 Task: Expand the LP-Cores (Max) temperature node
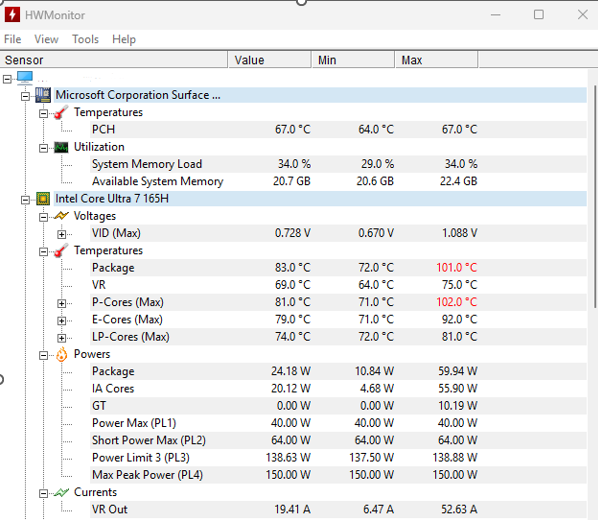61,338
